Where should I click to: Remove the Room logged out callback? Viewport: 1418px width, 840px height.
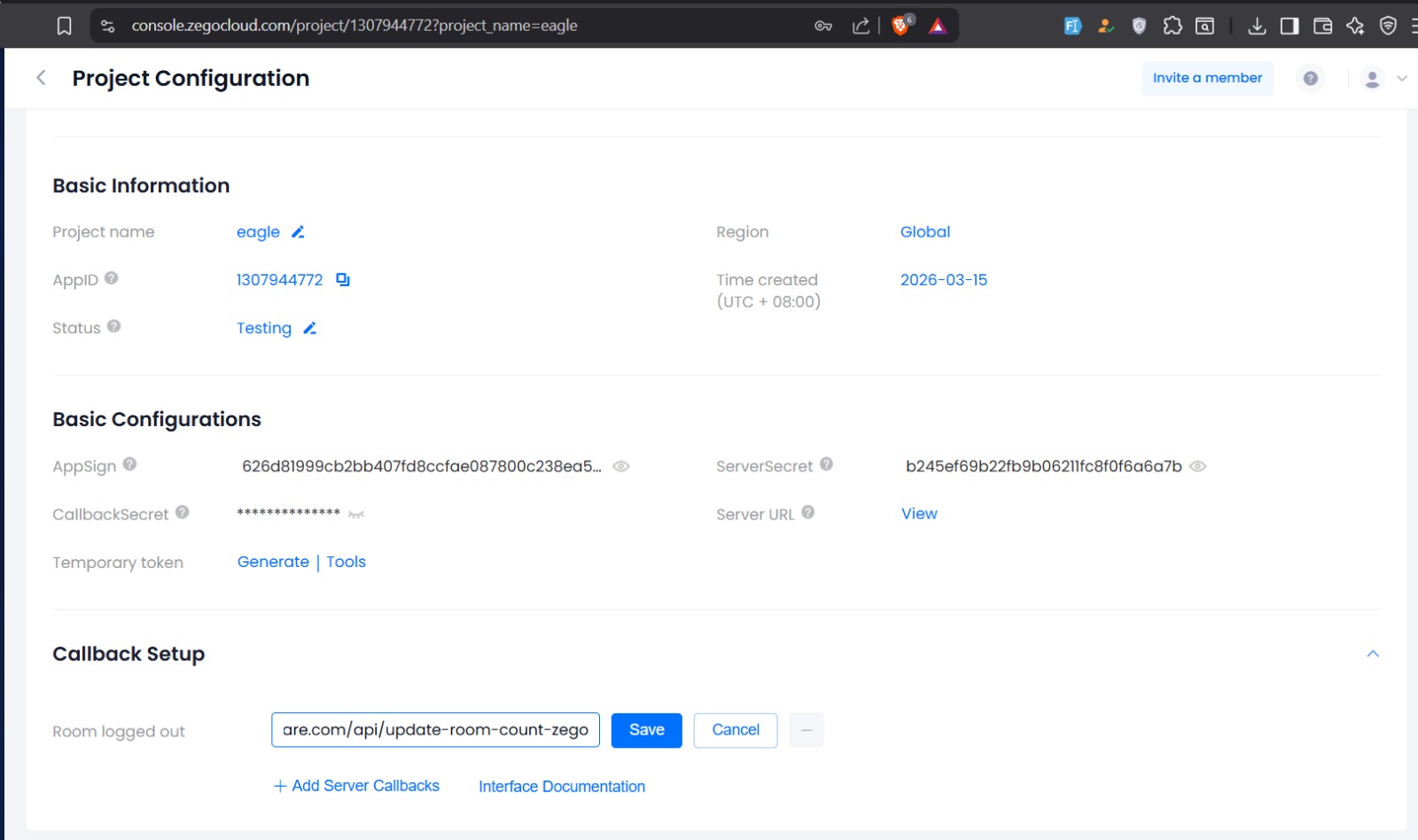point(806,730)
